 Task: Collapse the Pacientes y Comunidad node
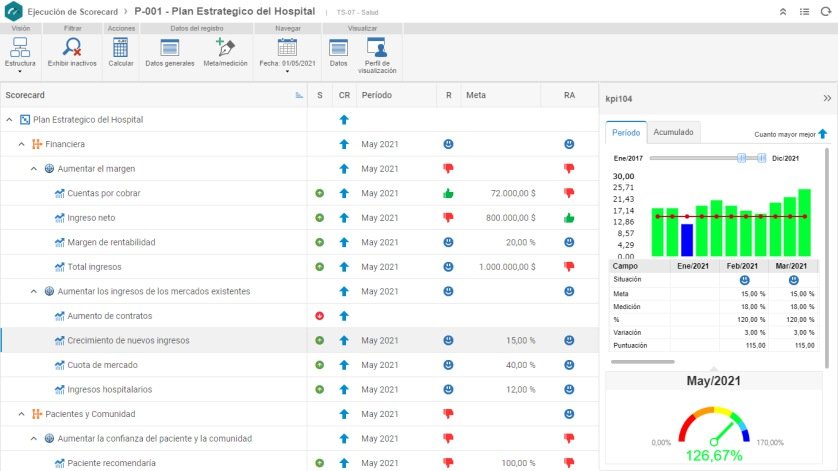pos(21,414)
